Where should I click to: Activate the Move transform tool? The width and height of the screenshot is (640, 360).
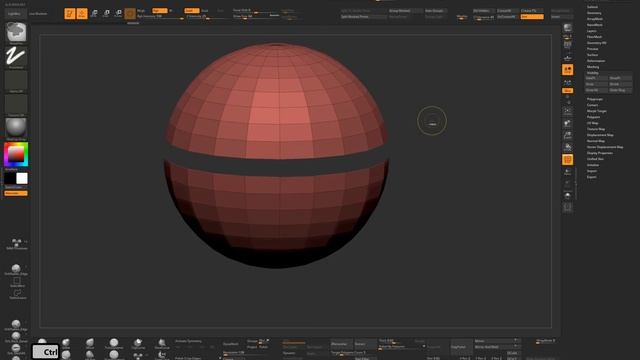(94, 13)
